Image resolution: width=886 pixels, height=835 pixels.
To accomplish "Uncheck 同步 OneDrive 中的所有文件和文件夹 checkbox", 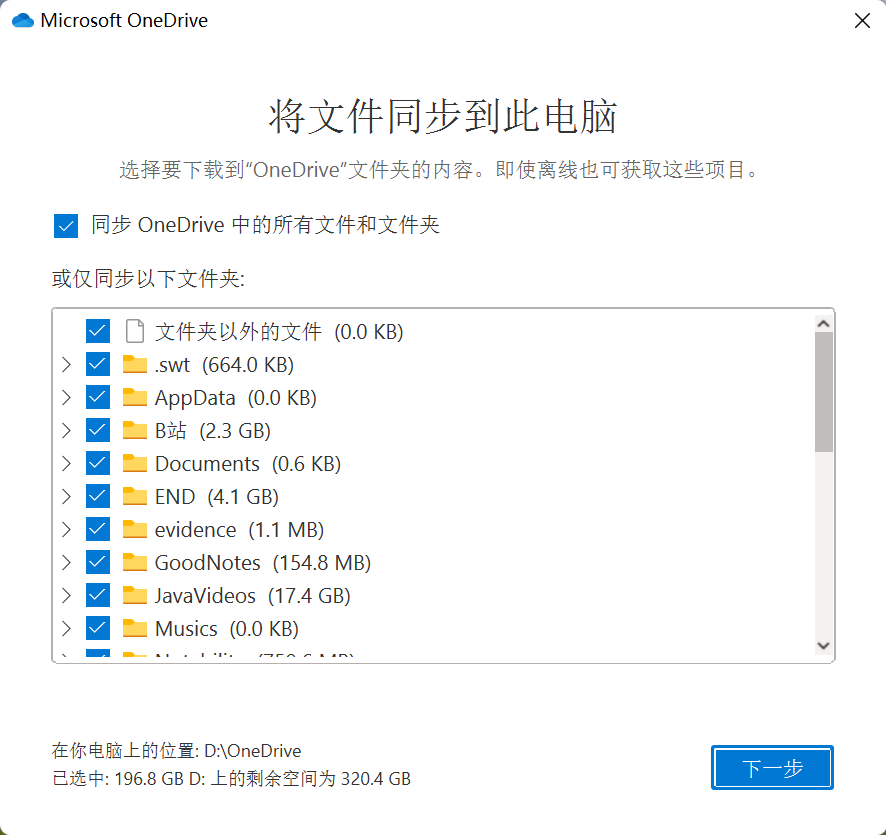I will (66, 226).
